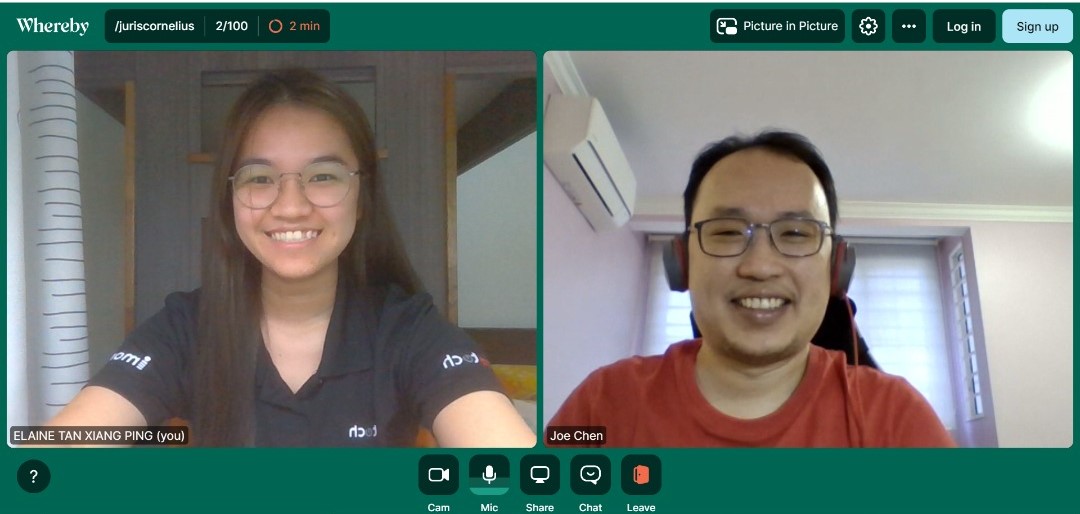Mute the microphone using the Mic button
Image resolution: width=1080 pixels, height=514 pixels.
click(489, 475)
